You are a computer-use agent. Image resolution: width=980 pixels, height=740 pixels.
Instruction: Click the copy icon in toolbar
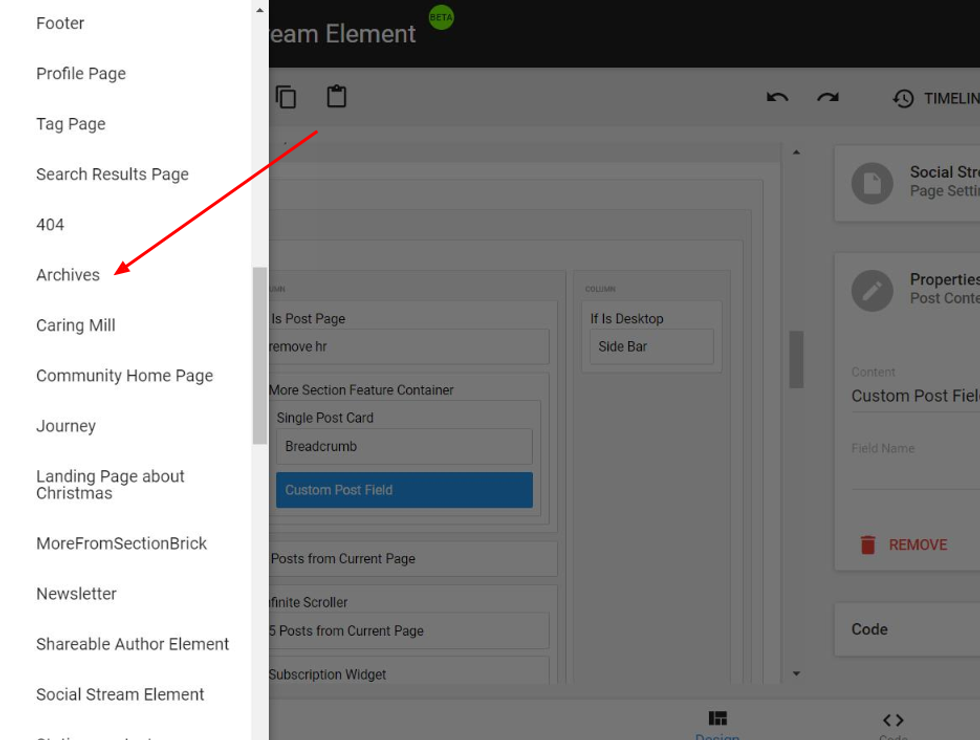coord(286,97)
